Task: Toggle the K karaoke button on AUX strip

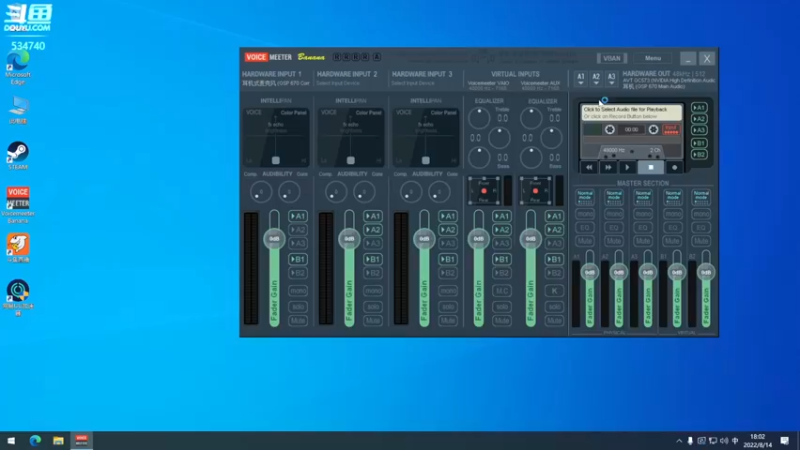Action: (x=554, y=291)
